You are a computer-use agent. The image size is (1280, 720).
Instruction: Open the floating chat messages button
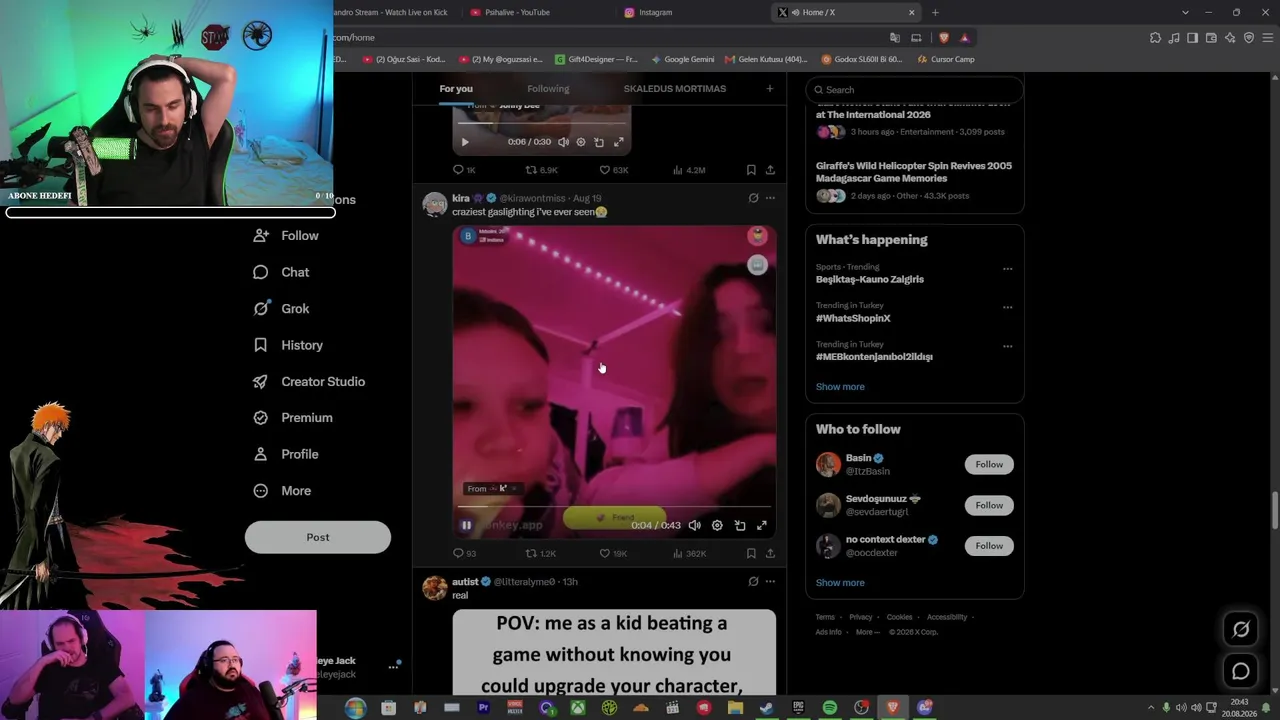tap(1241, 671)
